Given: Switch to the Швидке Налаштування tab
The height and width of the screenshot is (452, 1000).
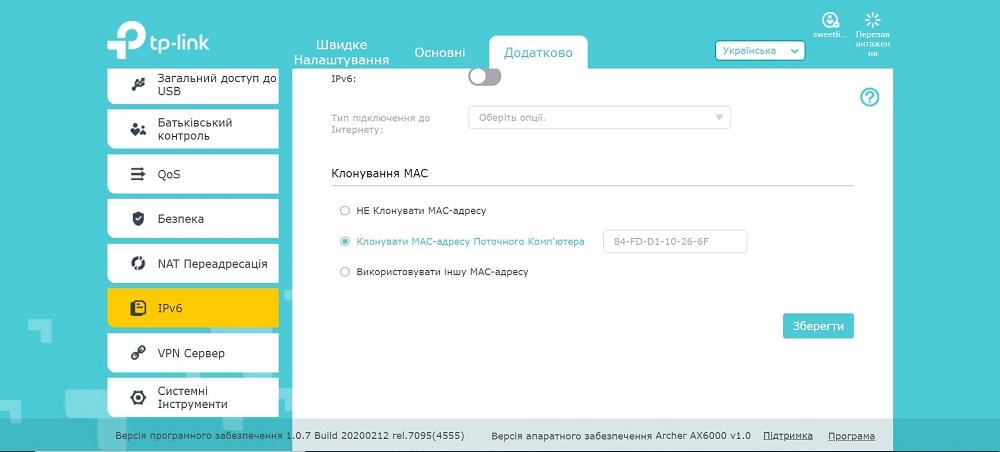Looking at the screenshot, I should coord(341,53).
